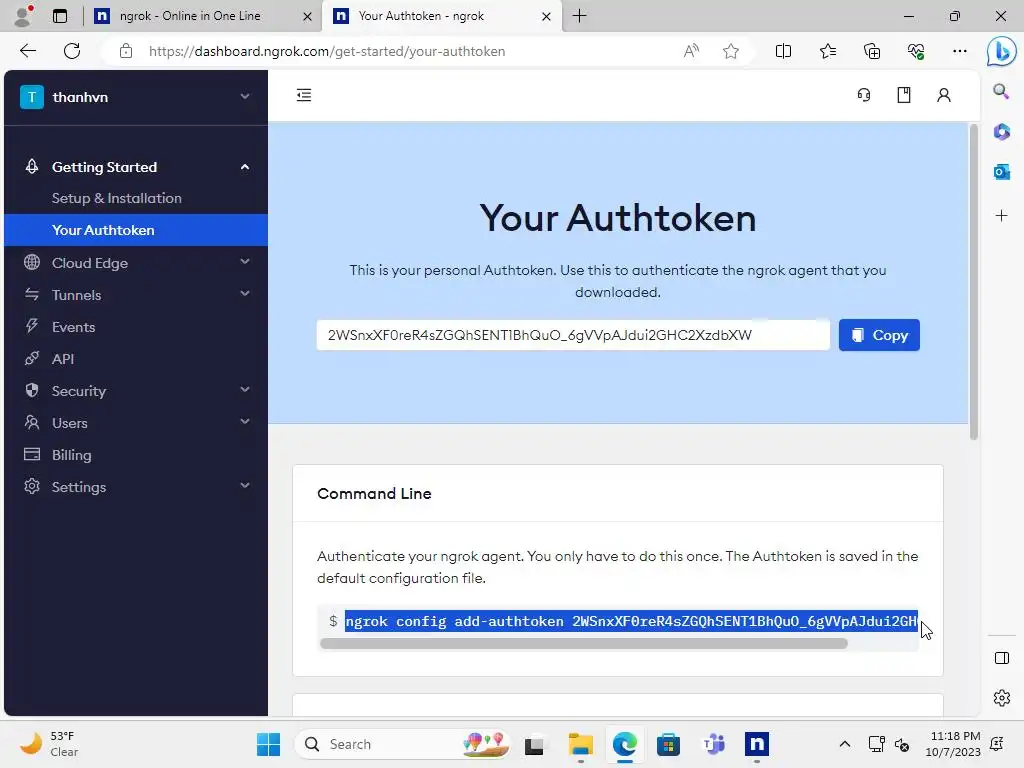Click the Getting Started rocket icon

click(32, 167)
